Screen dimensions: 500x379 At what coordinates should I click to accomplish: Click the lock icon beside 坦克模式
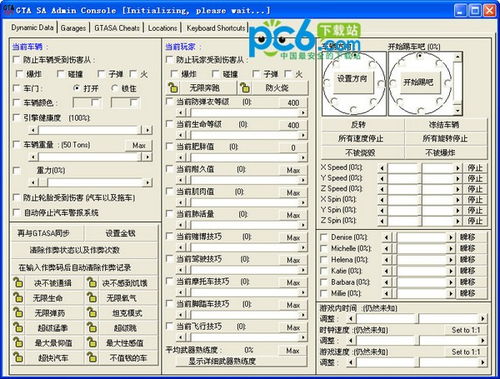coord(92,313)
